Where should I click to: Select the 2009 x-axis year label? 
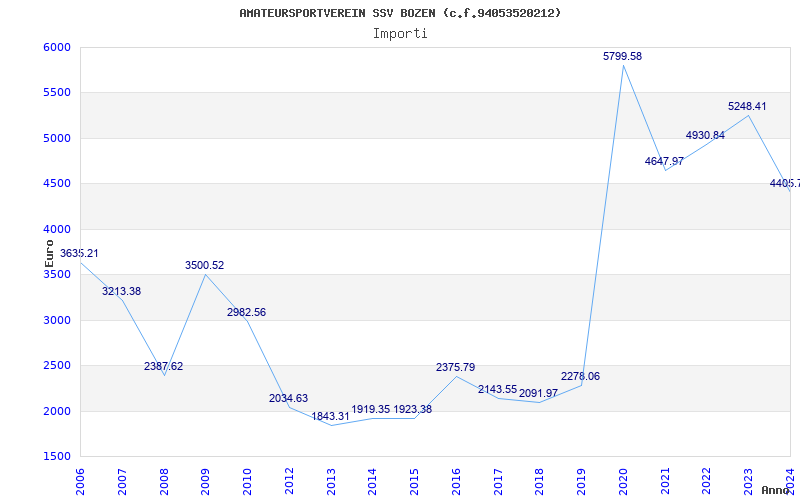[x=205, y=481]
